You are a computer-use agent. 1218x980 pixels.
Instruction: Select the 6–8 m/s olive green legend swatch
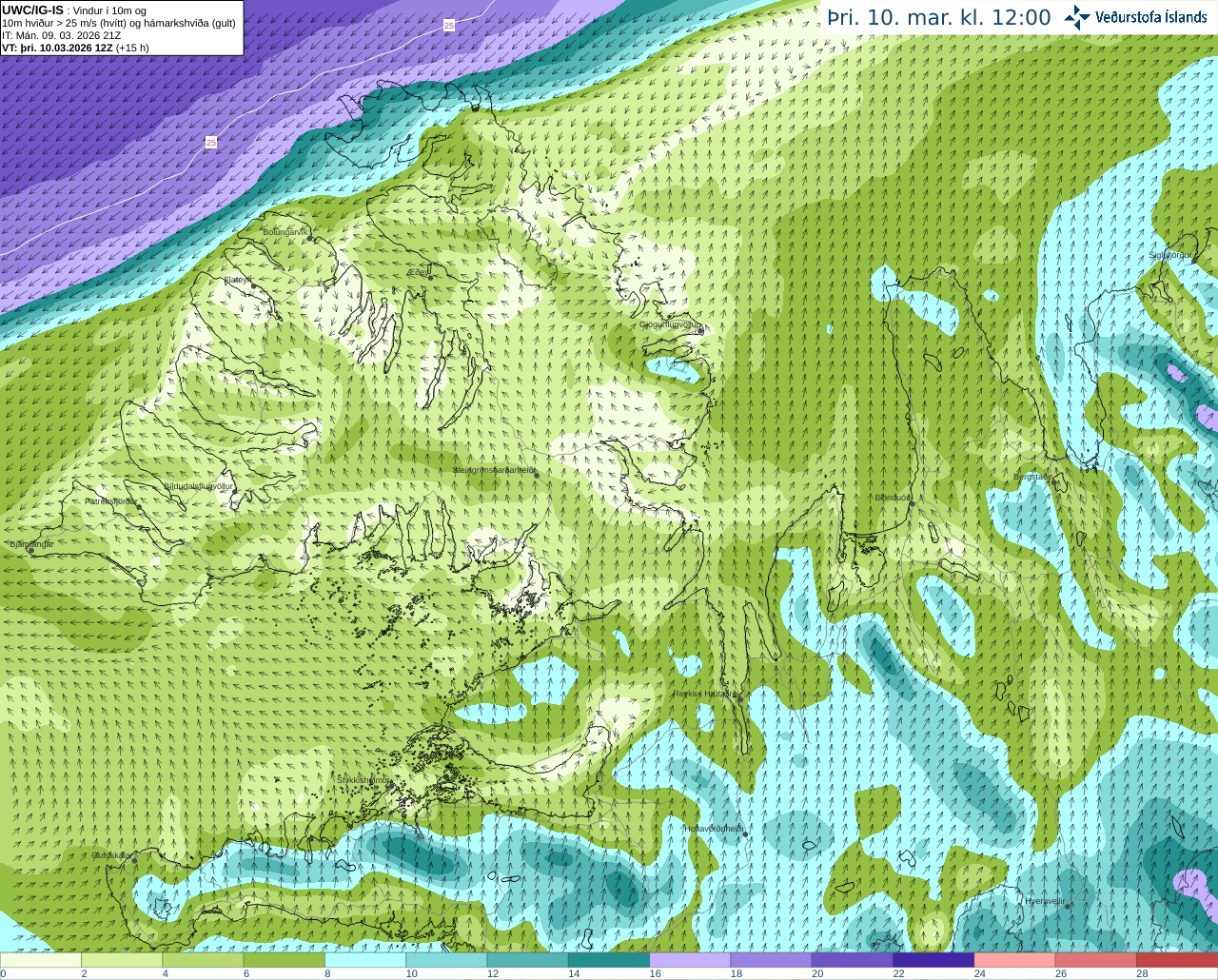click(285, 960)
